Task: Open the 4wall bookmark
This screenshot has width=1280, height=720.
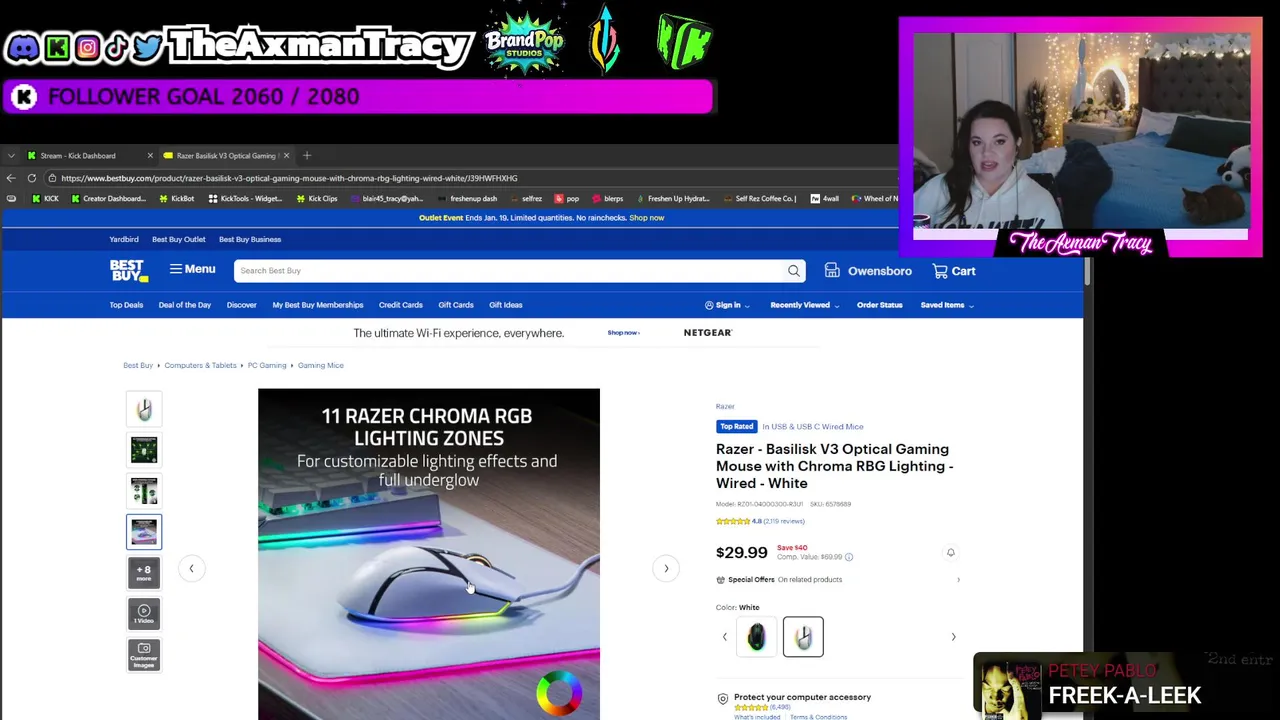Action: (x=824, y=198)
